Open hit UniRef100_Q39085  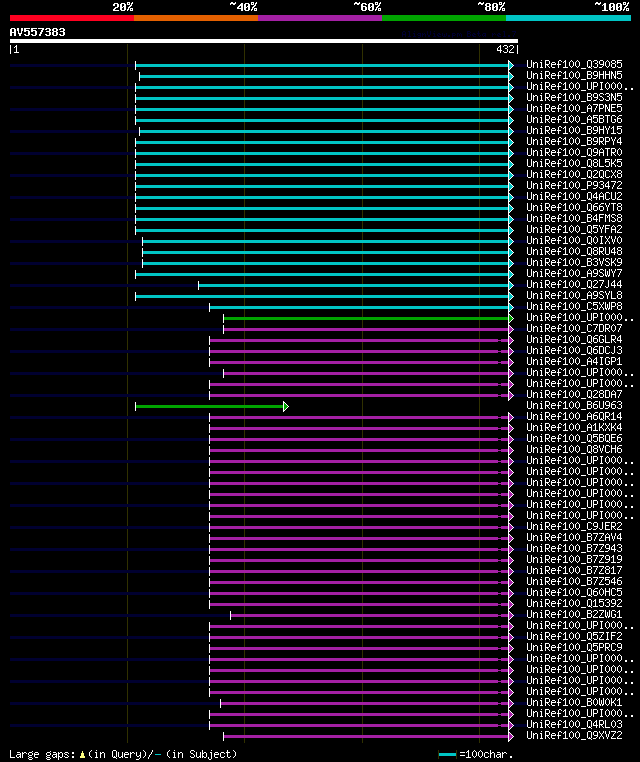574,64
